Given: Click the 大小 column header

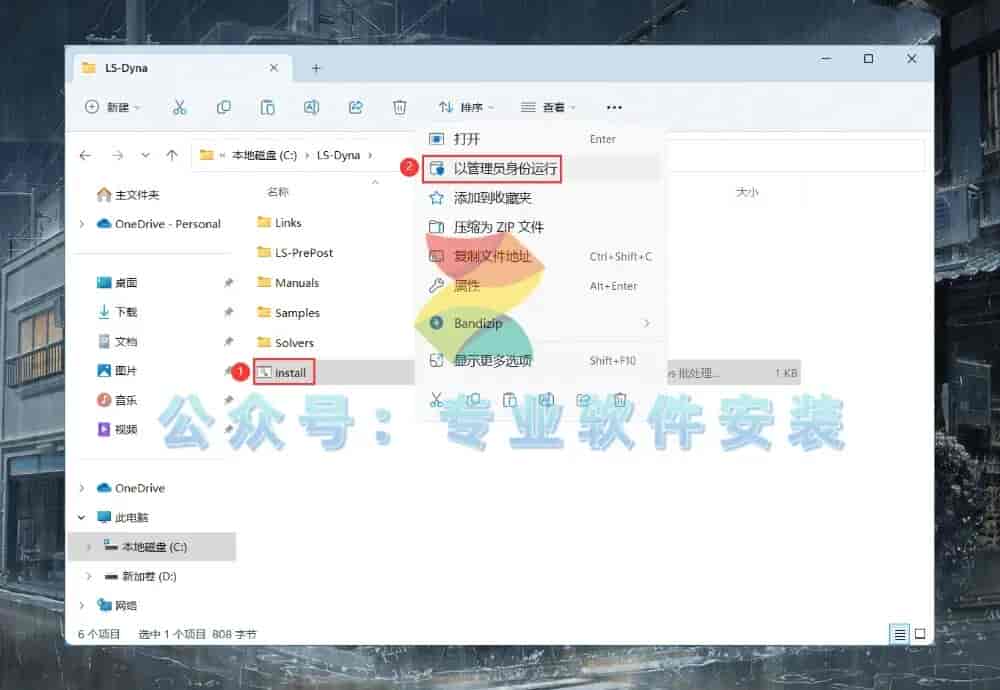Looking at the screenshot, I should click(x=747, y=191).
